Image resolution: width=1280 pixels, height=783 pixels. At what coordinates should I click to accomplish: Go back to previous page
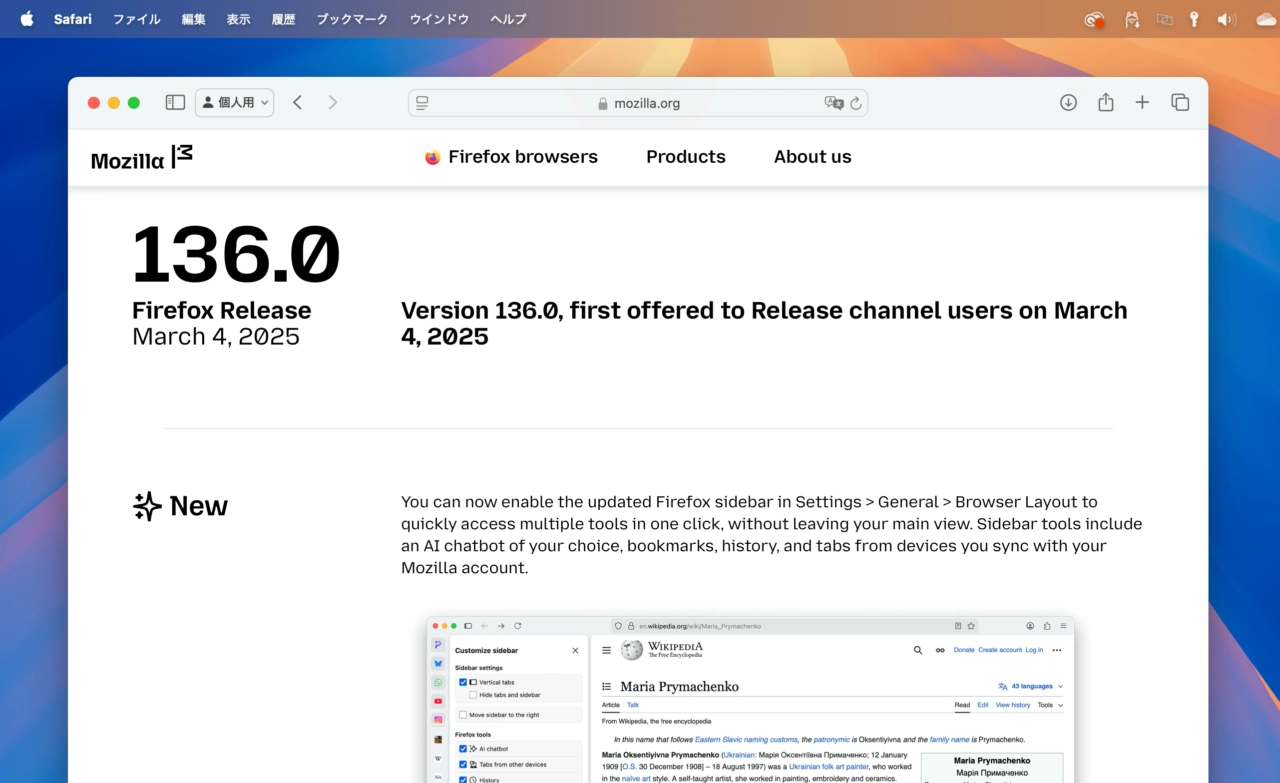(297, 102)
